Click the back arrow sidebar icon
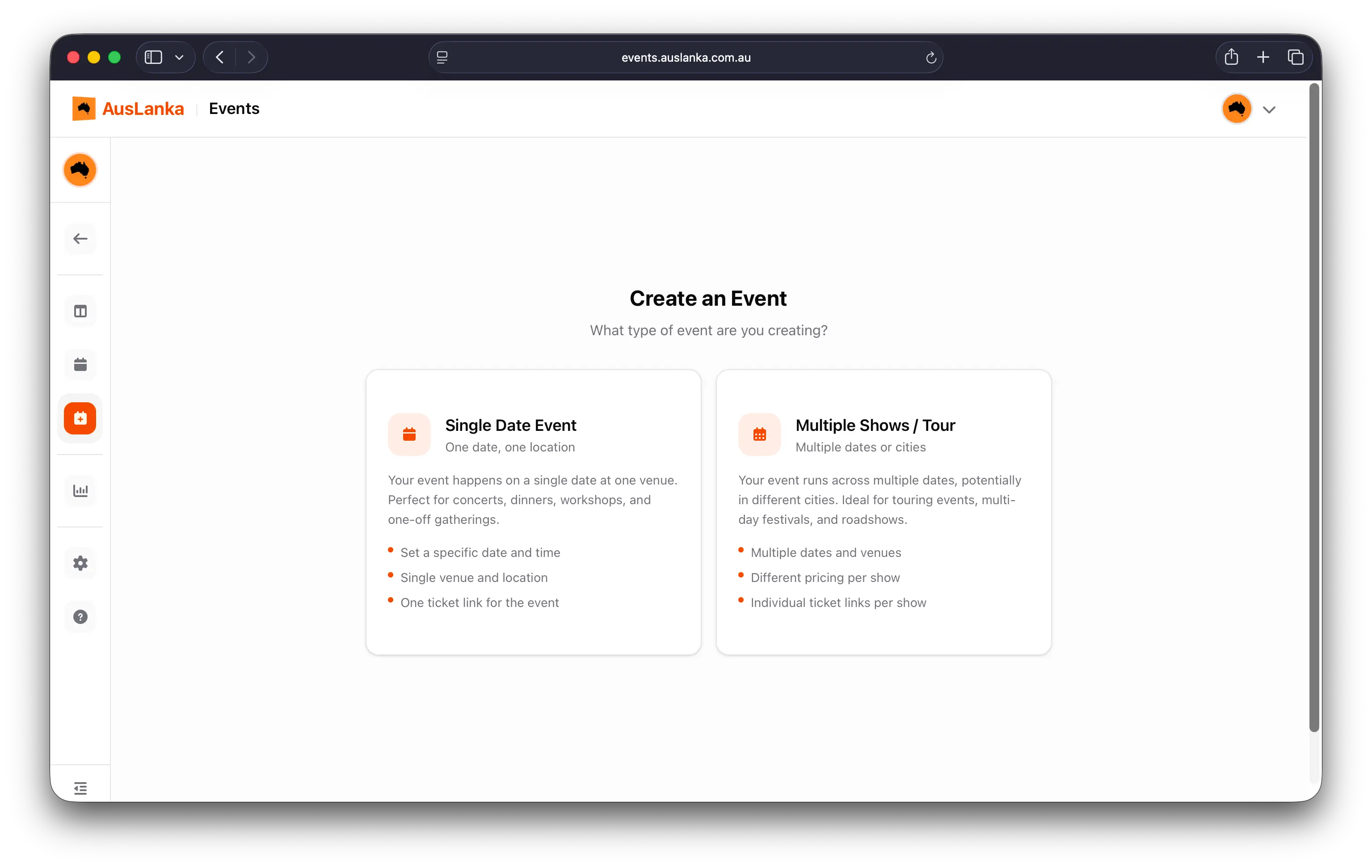Image resolution: width=1372 pixels, height=868 pixels. tap(80, 239)
